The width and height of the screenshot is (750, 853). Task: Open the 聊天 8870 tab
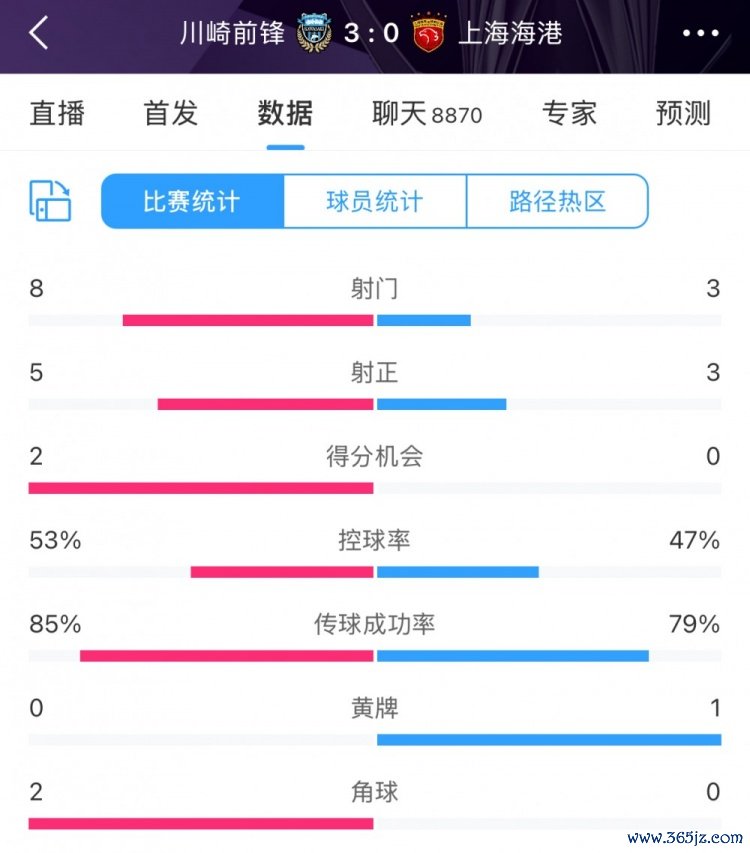click(427, 114)
